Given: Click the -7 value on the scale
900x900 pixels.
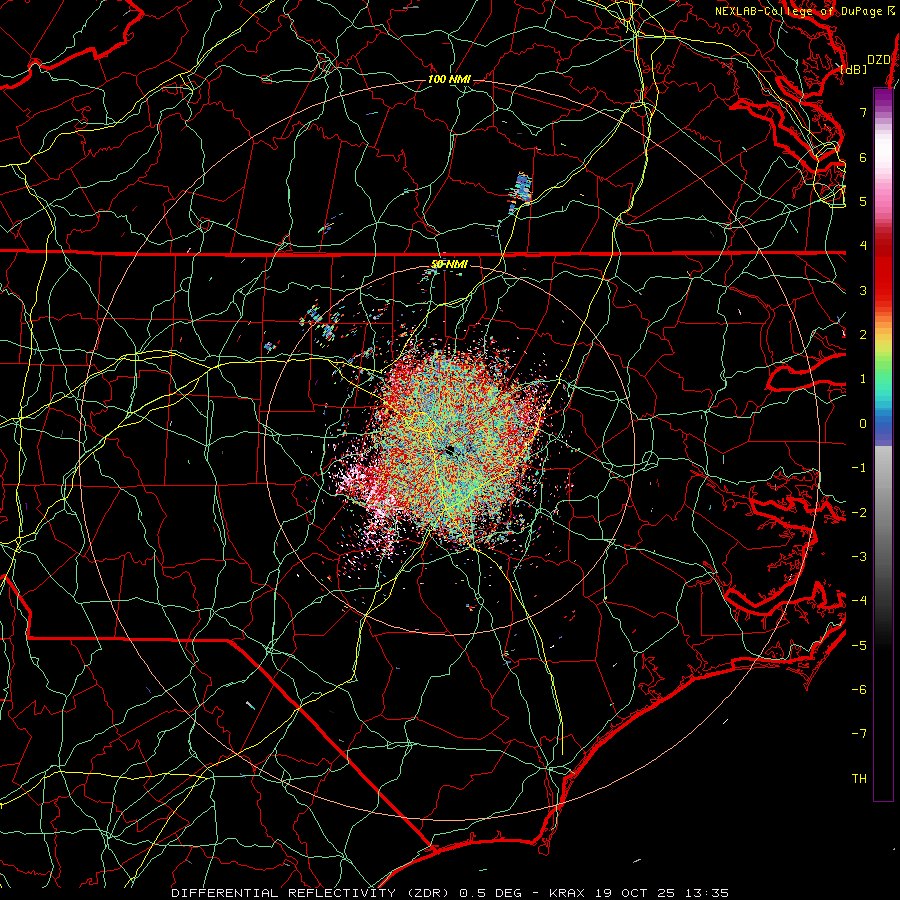Looking at the screenshot, I should pyautogui.click(x=859, y=734).
